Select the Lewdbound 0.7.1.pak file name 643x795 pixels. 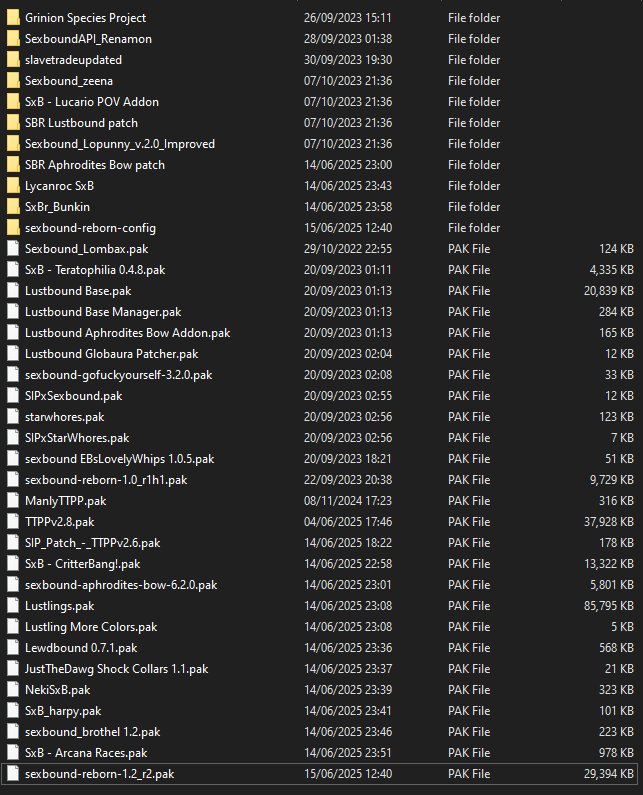(81, 647)
